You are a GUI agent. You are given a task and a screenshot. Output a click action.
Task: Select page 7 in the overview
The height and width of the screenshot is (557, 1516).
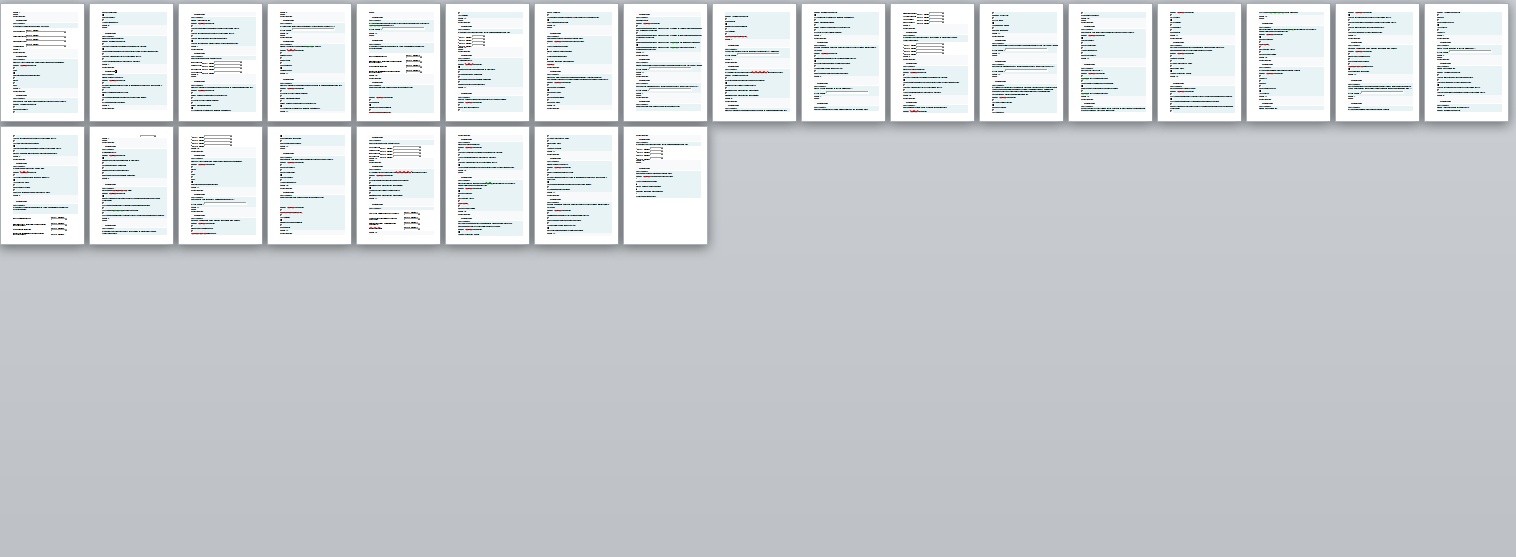pos(576,62)
